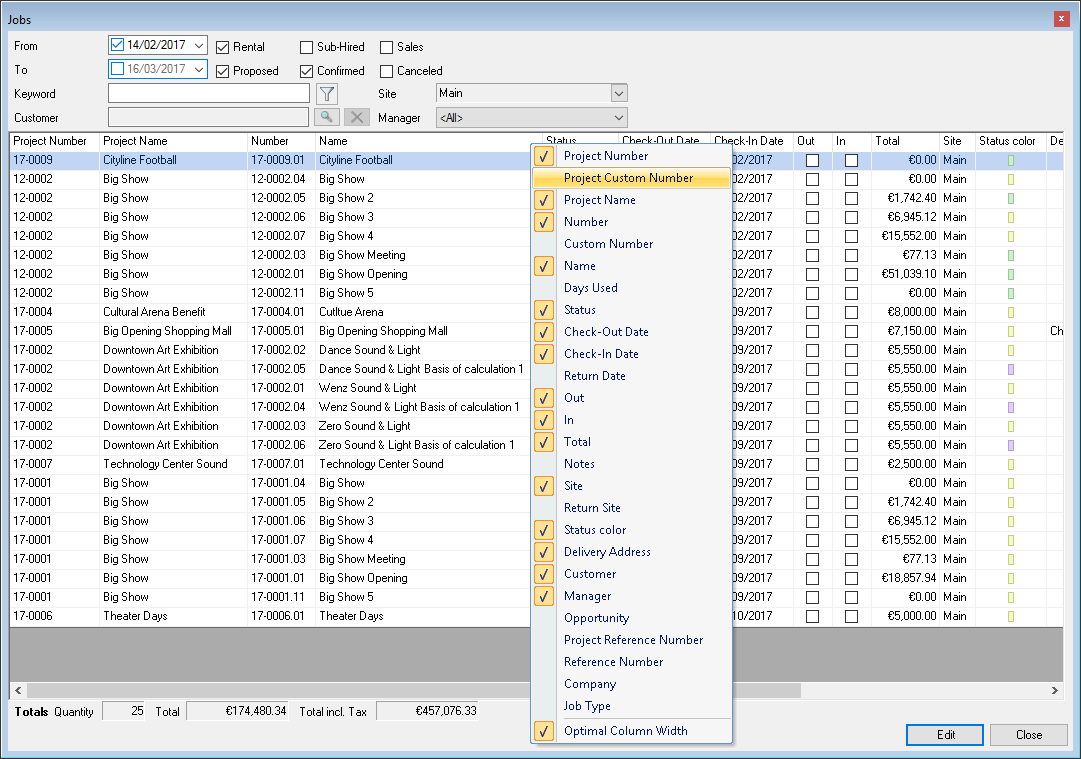Close the Jobs window
Image resolution: width=1081 pixels, height=759 pixels.
pos(1061,19)
